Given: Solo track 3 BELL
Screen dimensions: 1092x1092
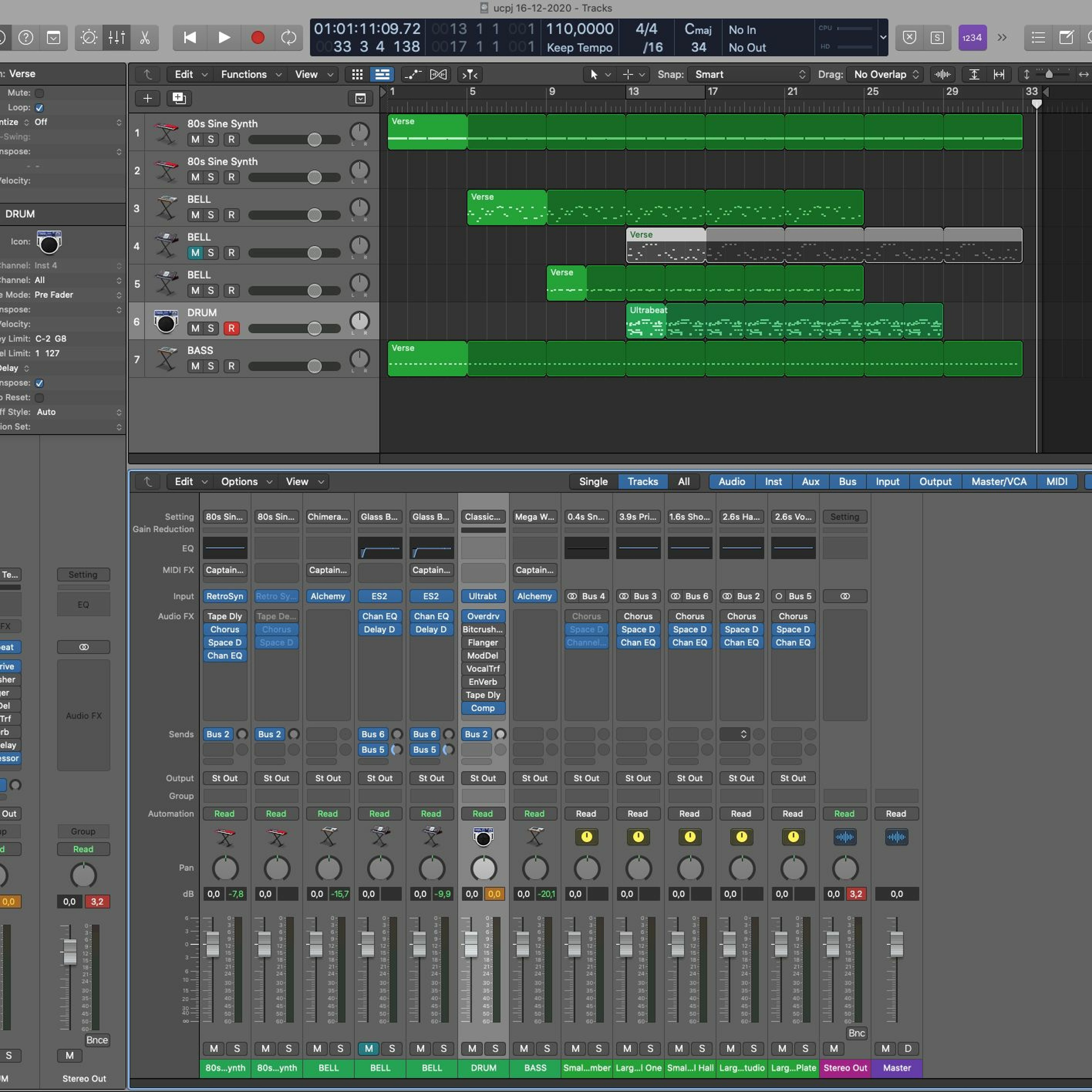Looking at the screenshot, I should click(211, 215).
